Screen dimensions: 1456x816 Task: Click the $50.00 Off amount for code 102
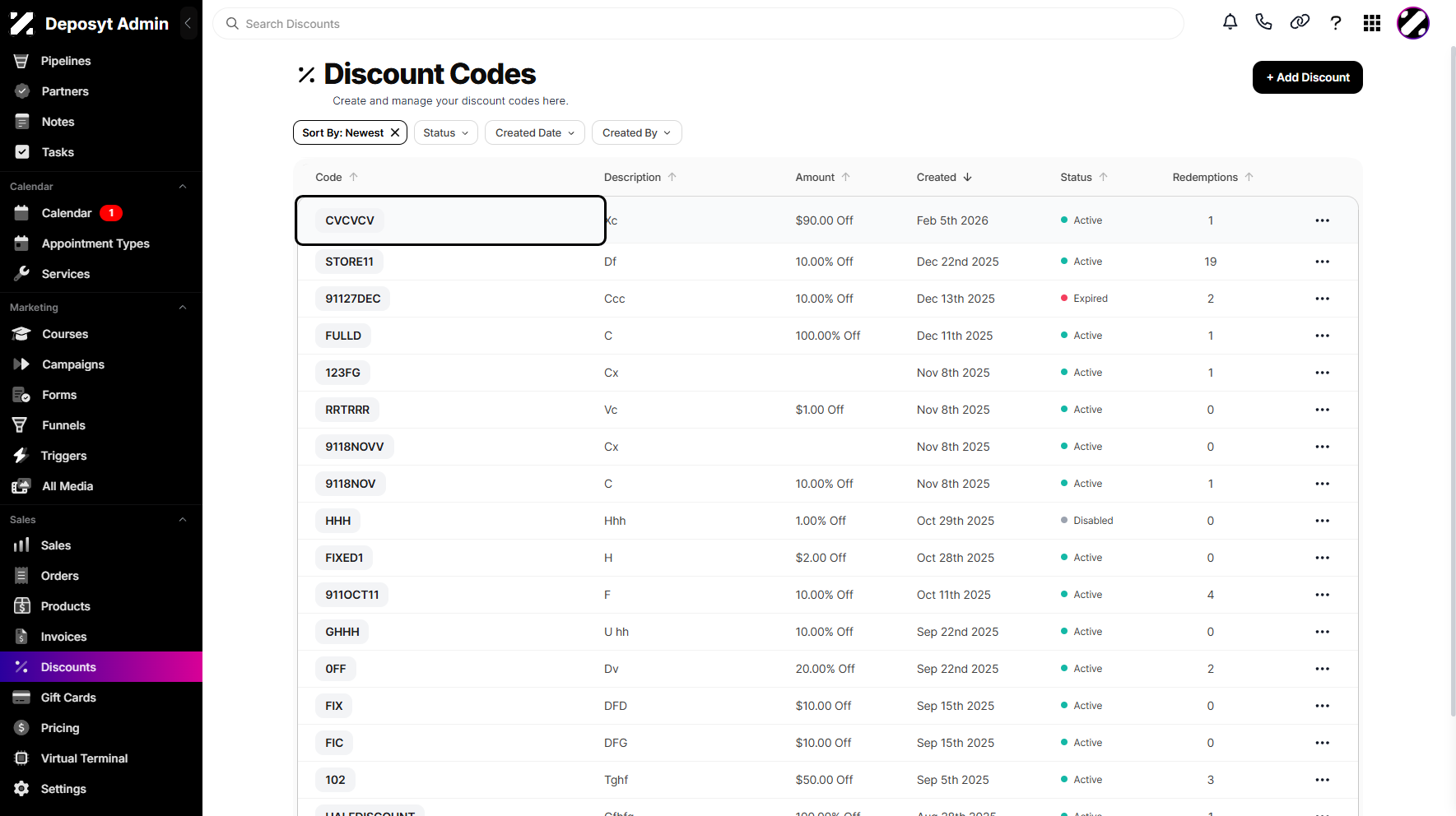(824, 780)
